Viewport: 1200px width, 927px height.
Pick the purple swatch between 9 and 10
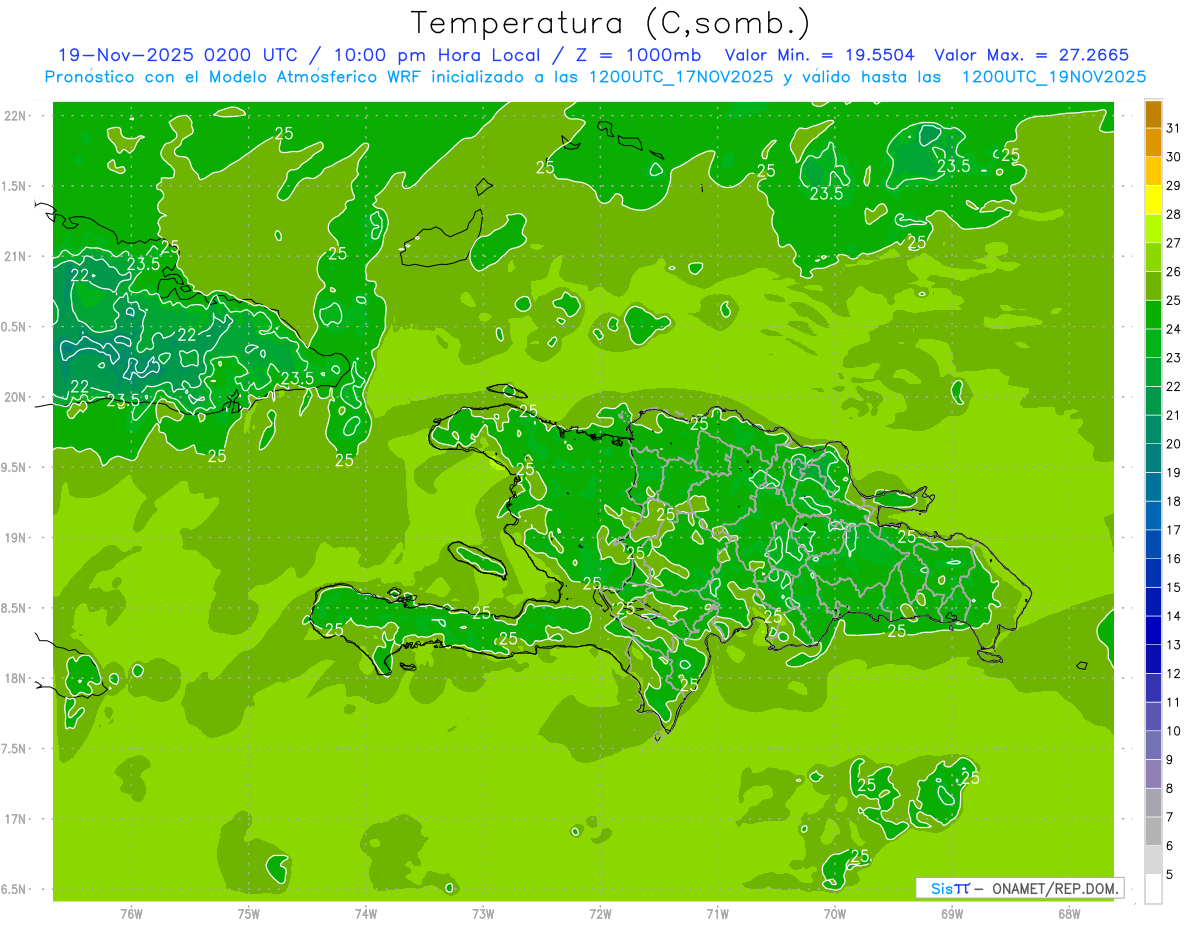click(x=1153, y=746)
